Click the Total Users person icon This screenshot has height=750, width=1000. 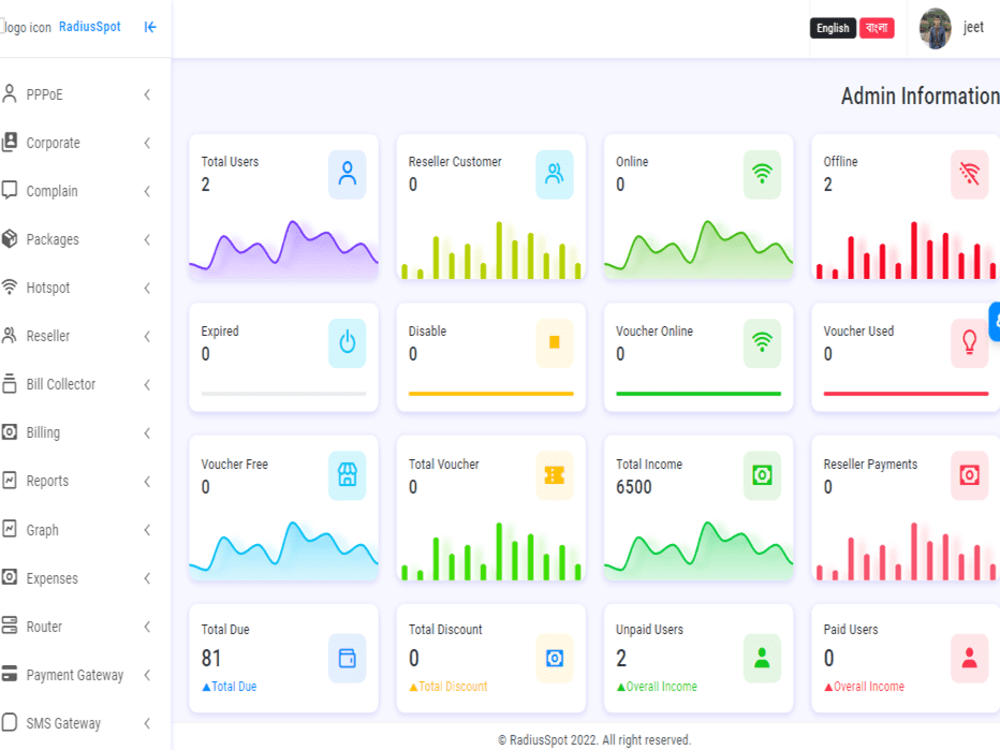click(347, 174)
